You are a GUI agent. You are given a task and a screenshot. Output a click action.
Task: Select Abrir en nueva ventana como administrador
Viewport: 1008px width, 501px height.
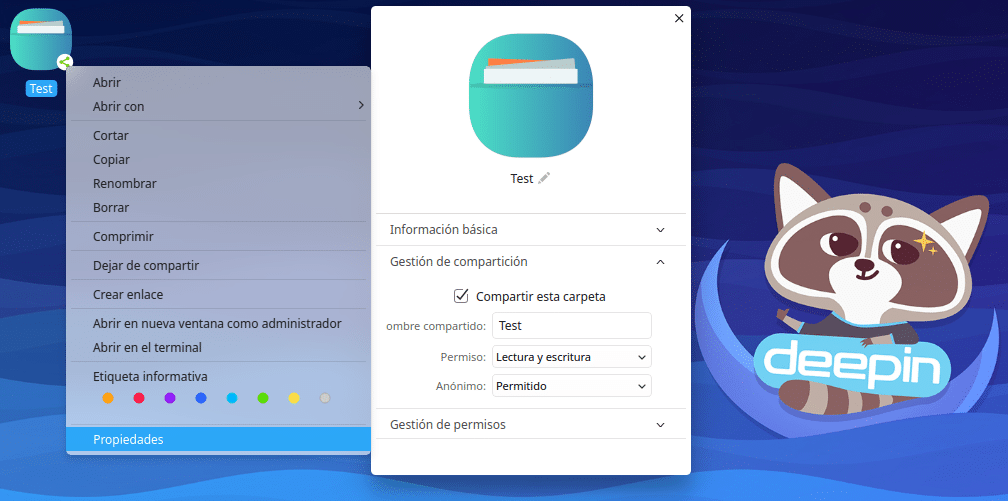[219, 323]
